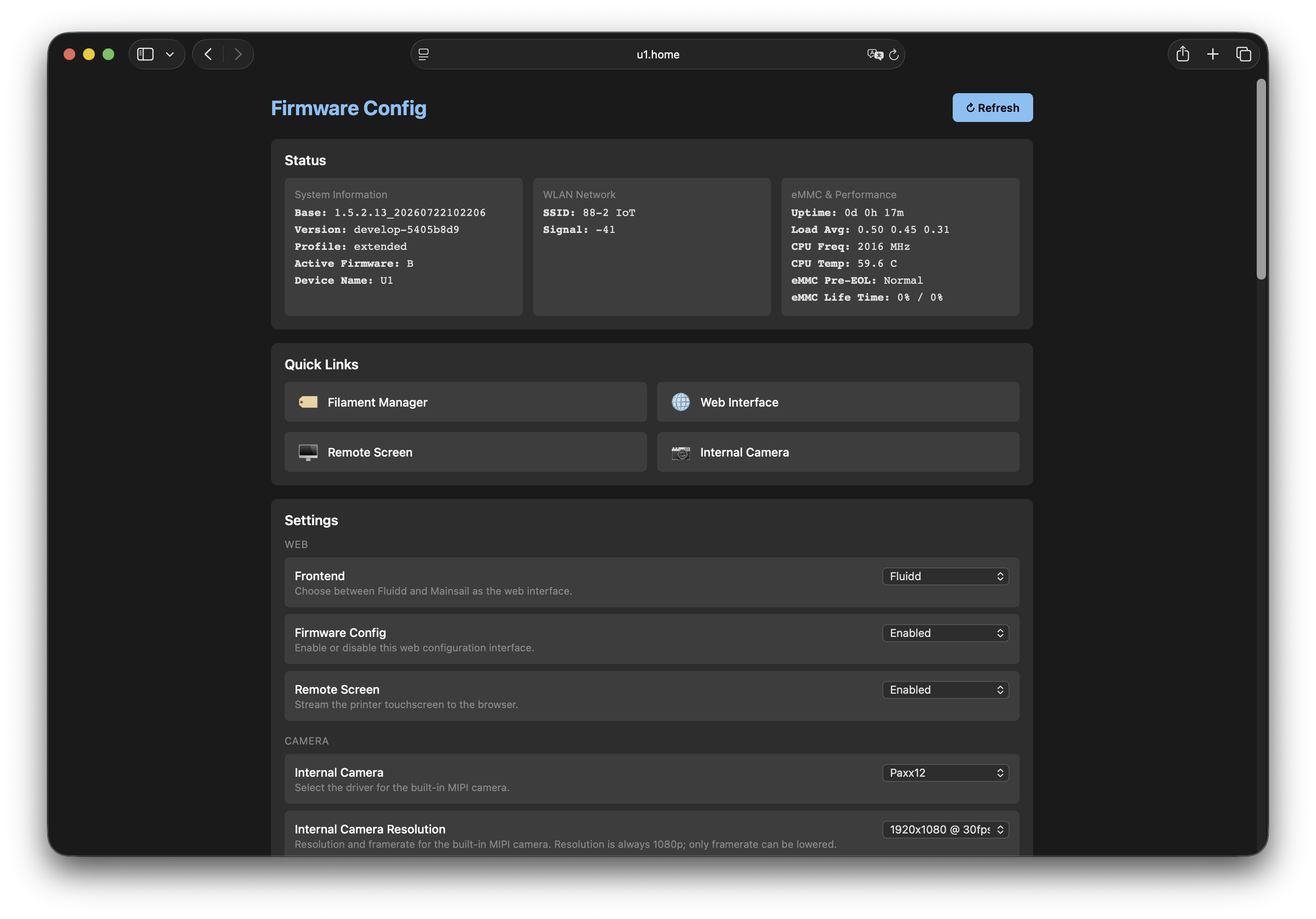Open the camera resolution 1920x1080 dropdown
Screen dimensions: 1316x919
[x=945, y=829]
